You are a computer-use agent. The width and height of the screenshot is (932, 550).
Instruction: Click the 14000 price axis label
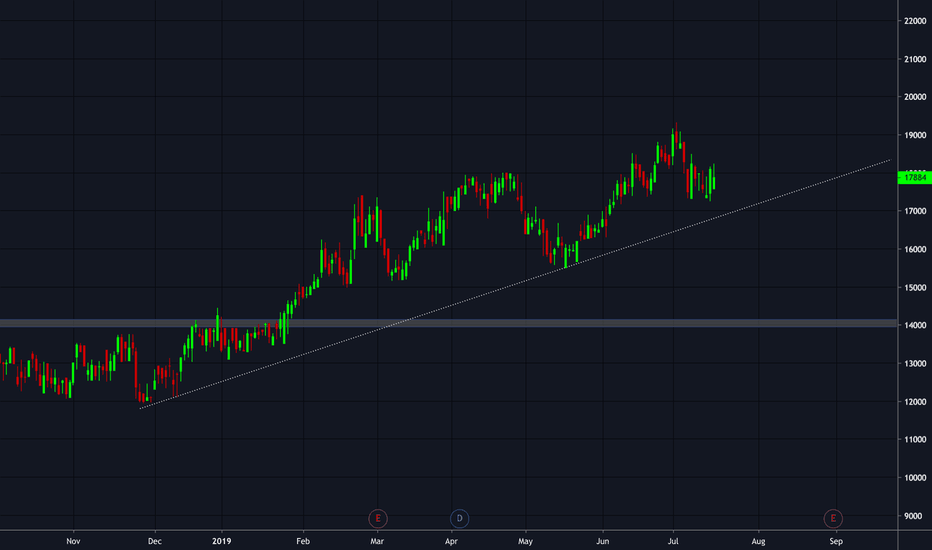click(915, 325)
